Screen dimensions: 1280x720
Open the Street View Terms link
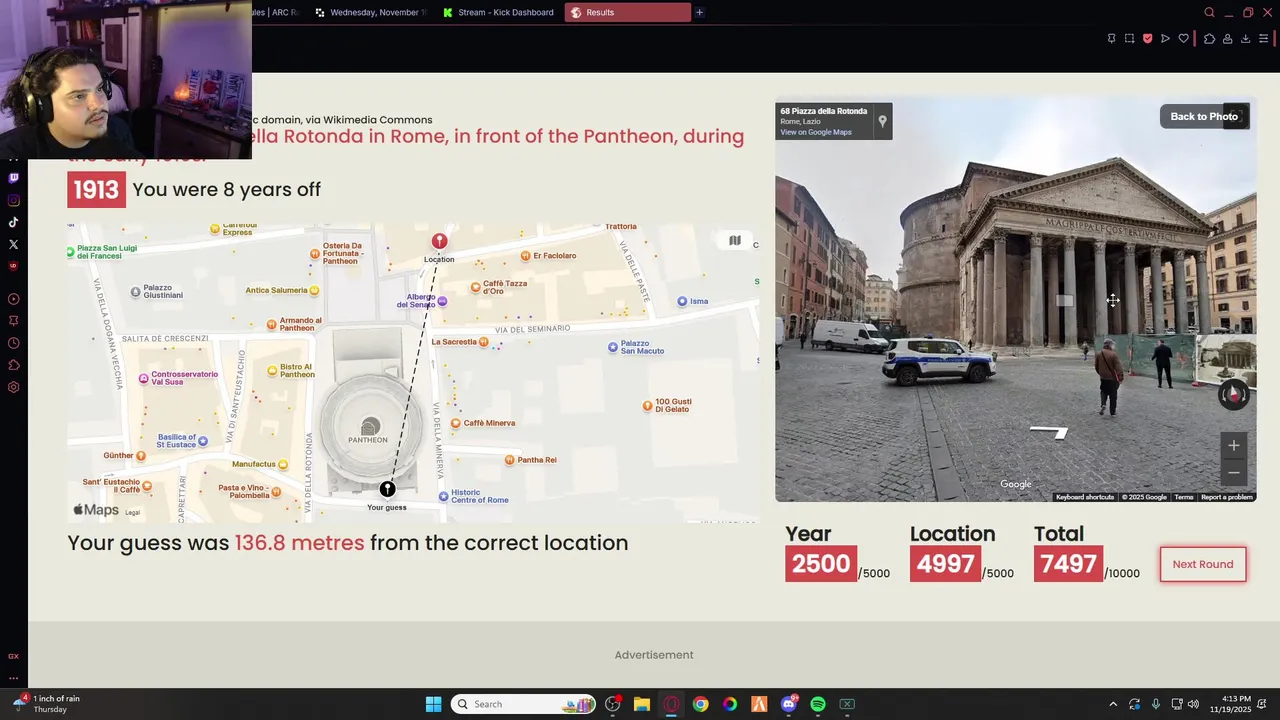[x=1184, y=497]
